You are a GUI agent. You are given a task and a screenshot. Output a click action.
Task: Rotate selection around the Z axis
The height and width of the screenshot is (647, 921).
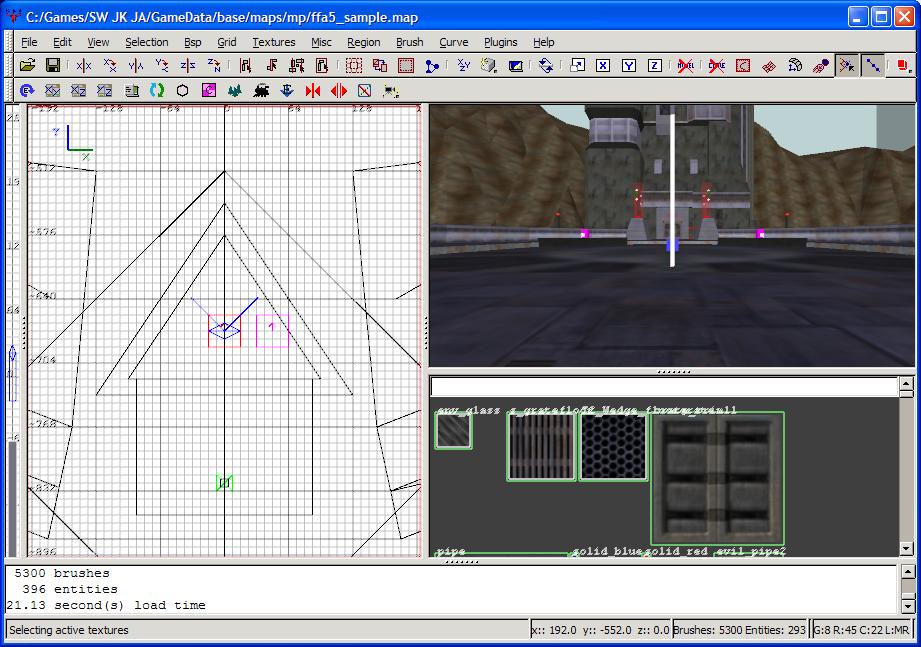tap(213, 65)
